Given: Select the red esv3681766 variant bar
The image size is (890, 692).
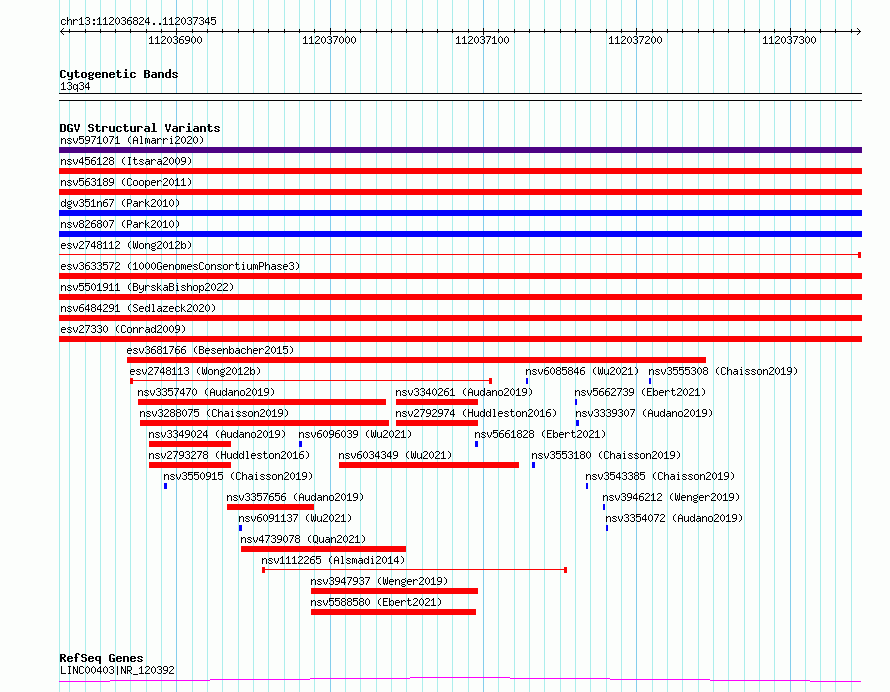Looking at the screenshot, I should pos(416,360).
